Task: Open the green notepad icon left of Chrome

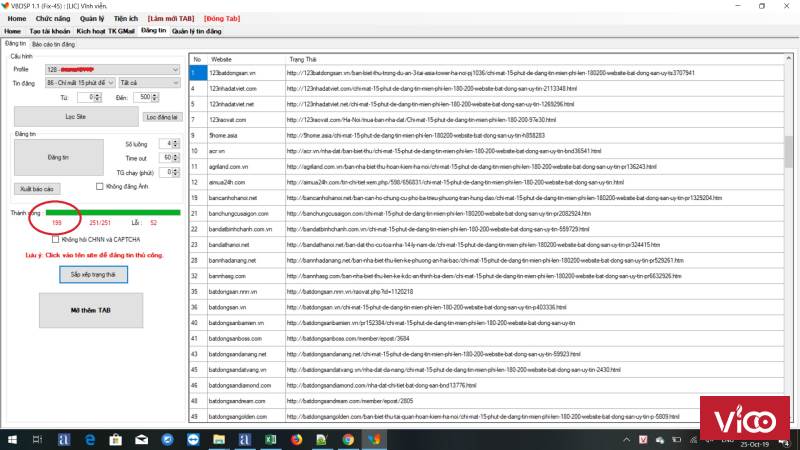Action: 322,439
